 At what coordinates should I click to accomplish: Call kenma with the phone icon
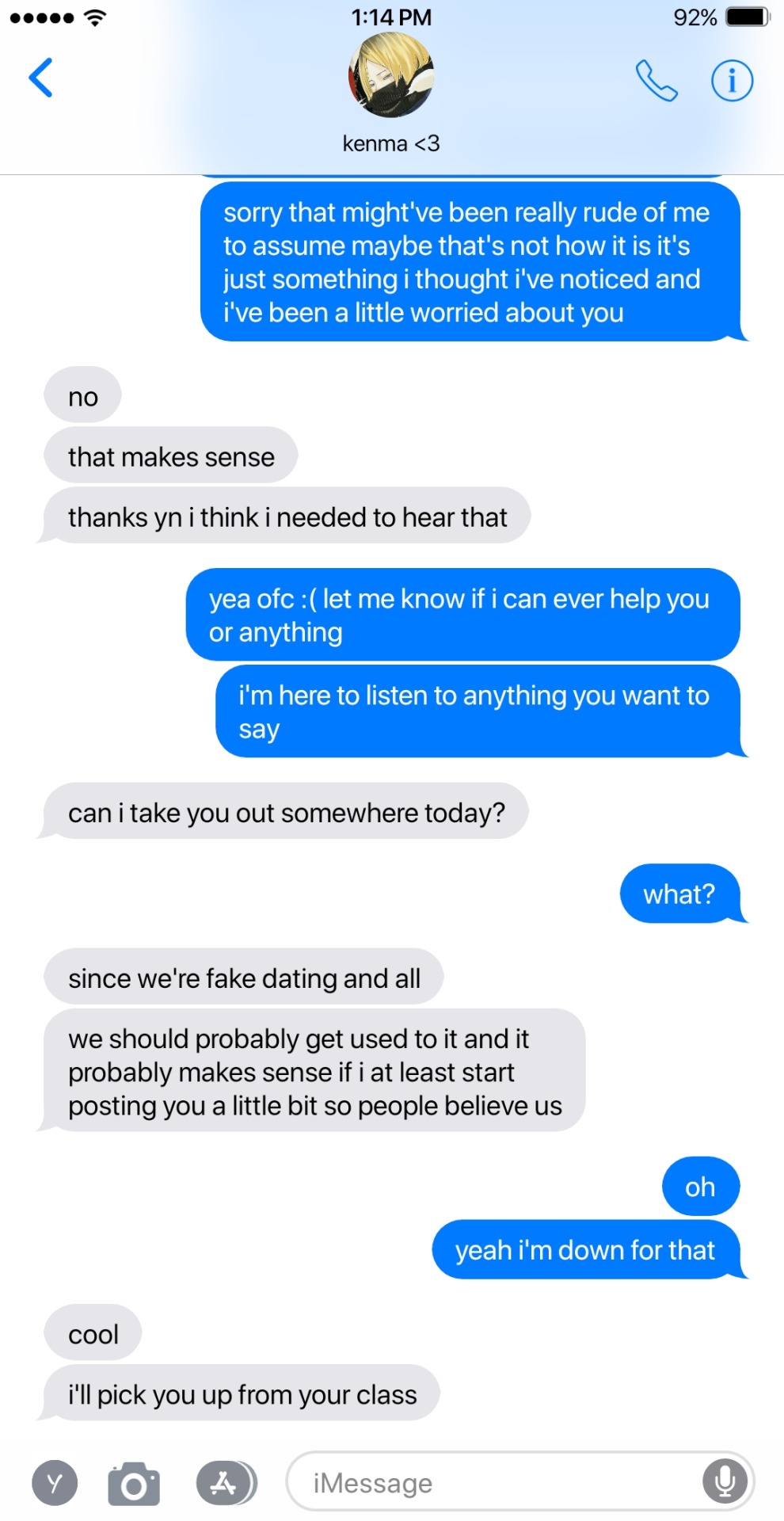point(657,80)
